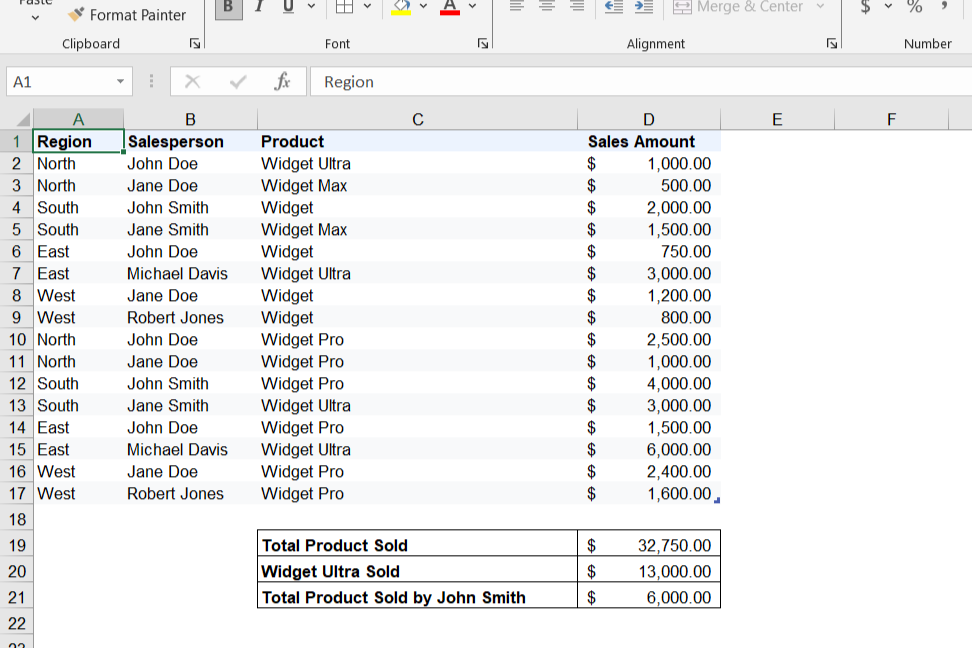Increase cell indent
Screen dimensions: 972x648
coord(644,7)
